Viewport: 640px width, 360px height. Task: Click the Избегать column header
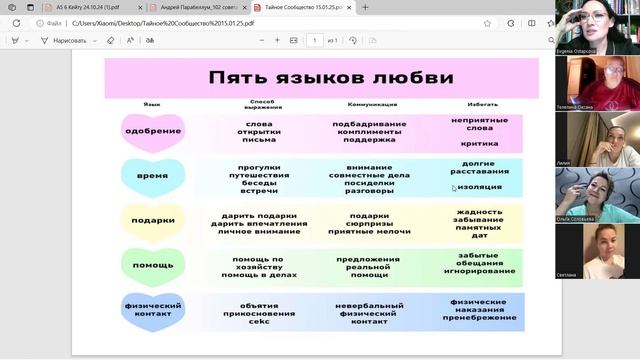tap(483, 104)
